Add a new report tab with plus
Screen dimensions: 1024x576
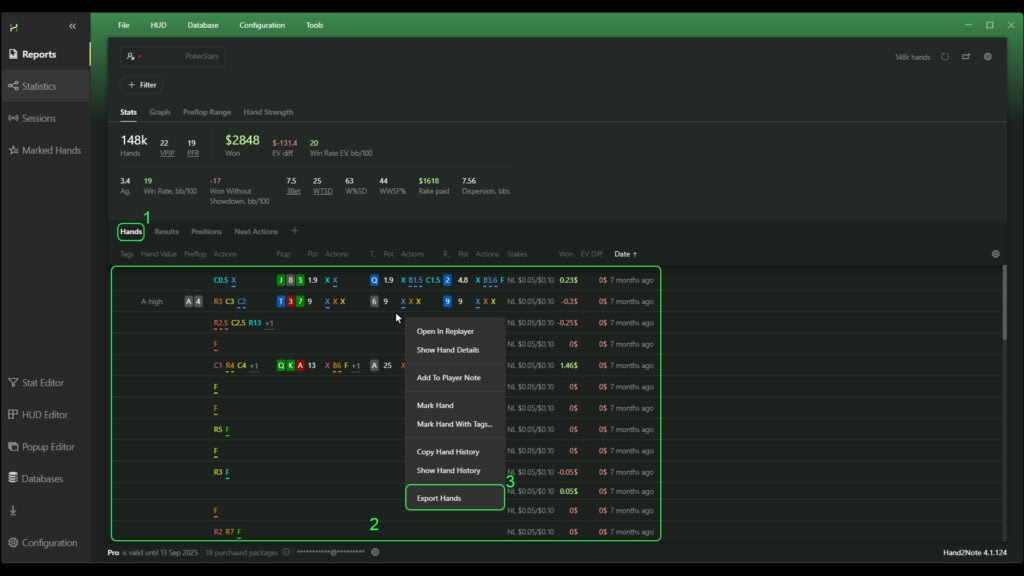pos(294,231)
